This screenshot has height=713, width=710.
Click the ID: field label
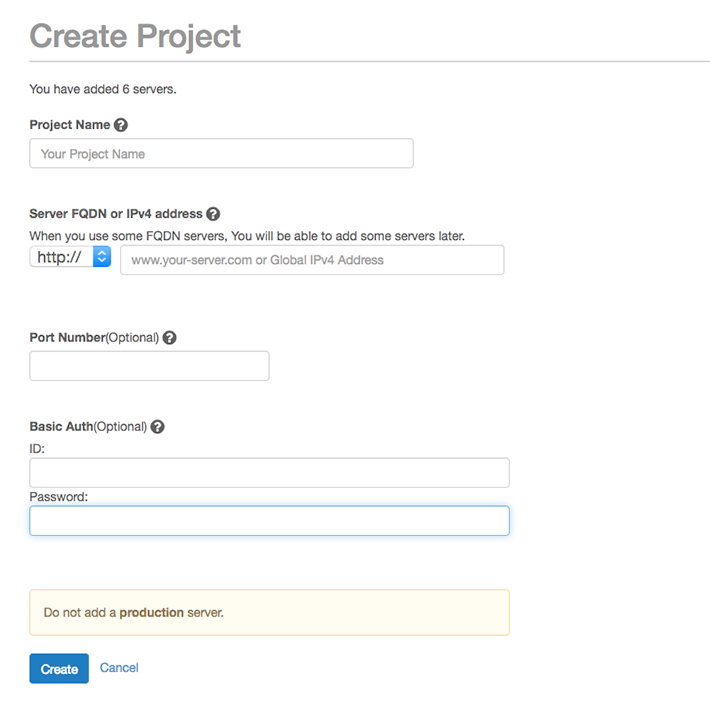coord(37,449)
